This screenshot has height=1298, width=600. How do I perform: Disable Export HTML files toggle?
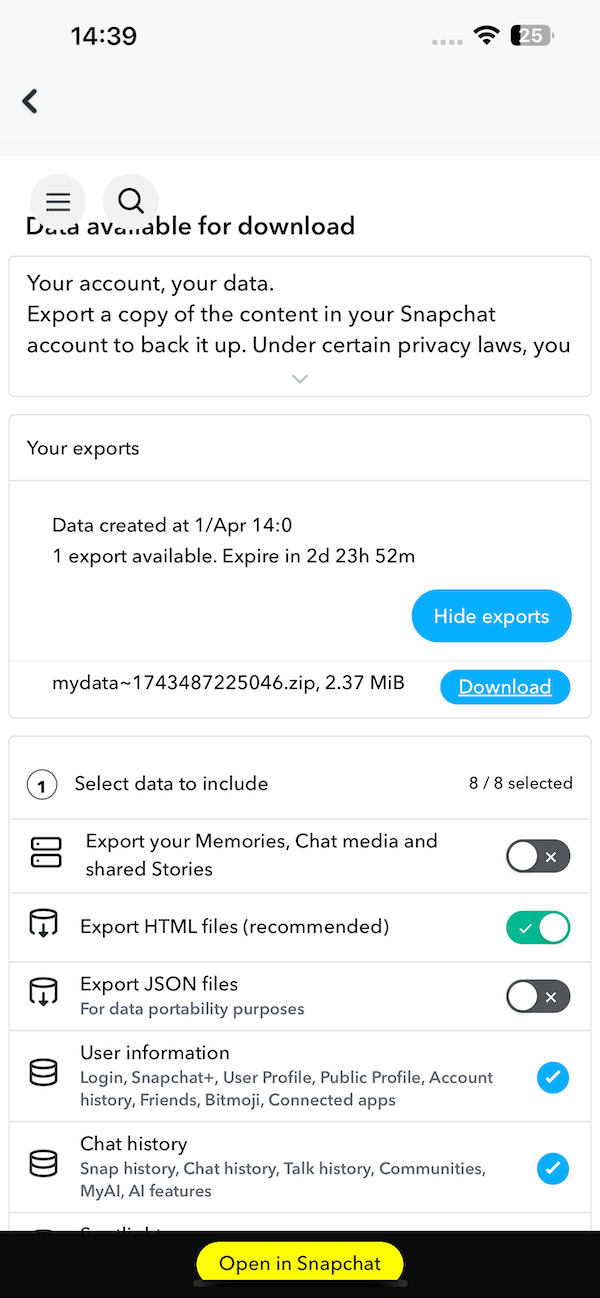tap(538, 927)
